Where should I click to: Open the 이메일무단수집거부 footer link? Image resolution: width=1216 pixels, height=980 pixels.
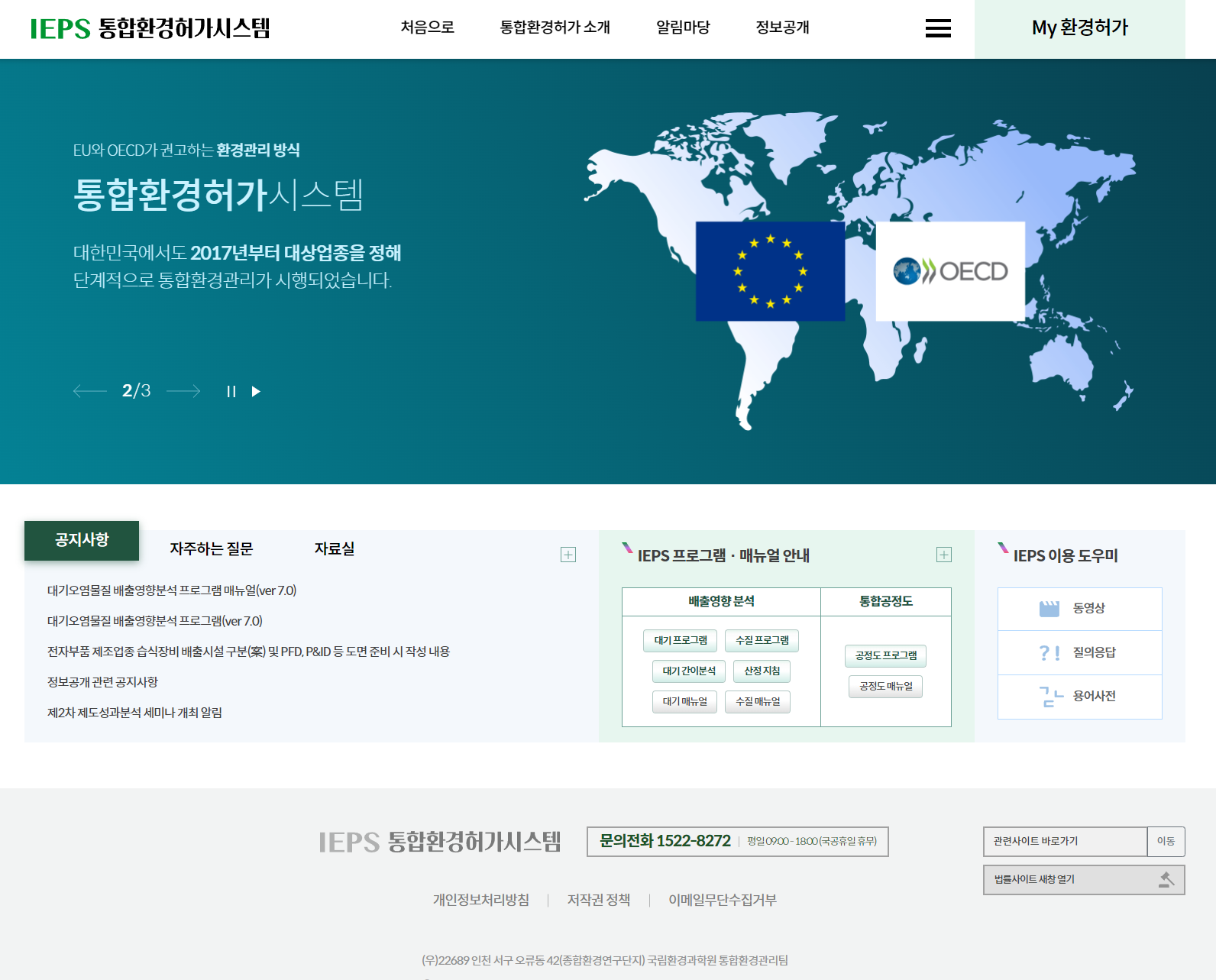(723, 901)
